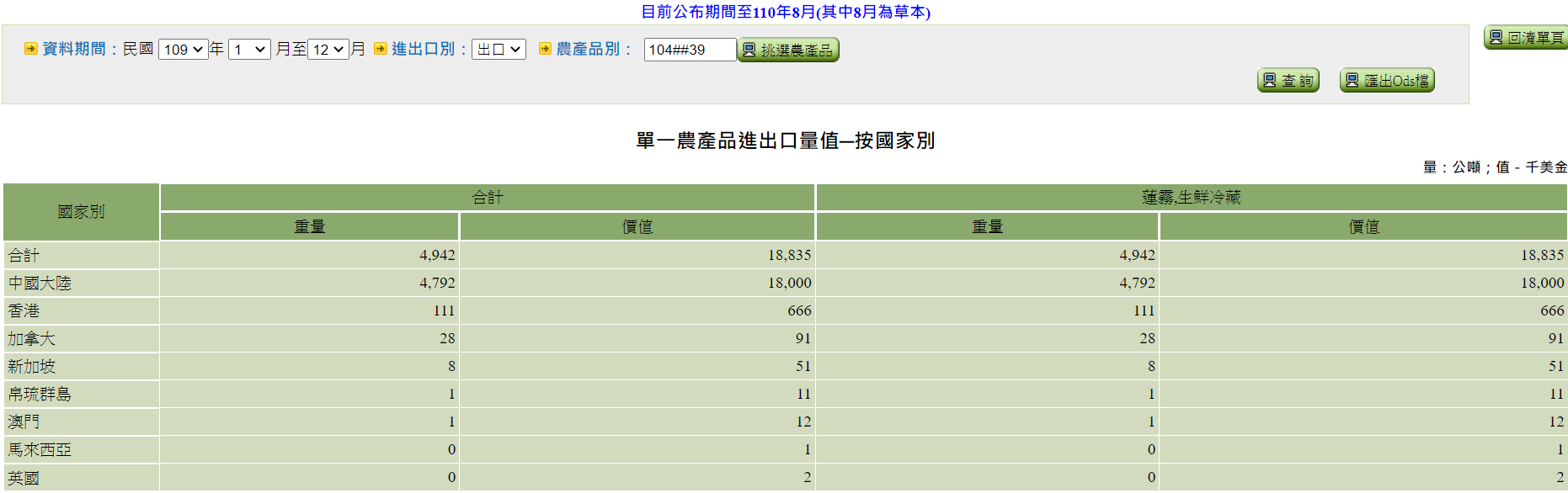Click the arrow icon beside 資料期間
Image resolution: width=1568 pixels, height=493 pixels.
tap(31, 49)
